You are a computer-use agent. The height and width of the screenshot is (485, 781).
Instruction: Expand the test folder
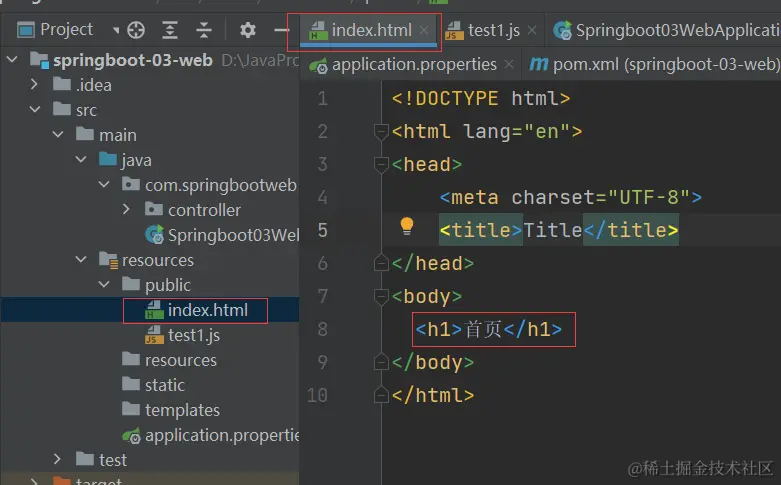pos(57,459)
